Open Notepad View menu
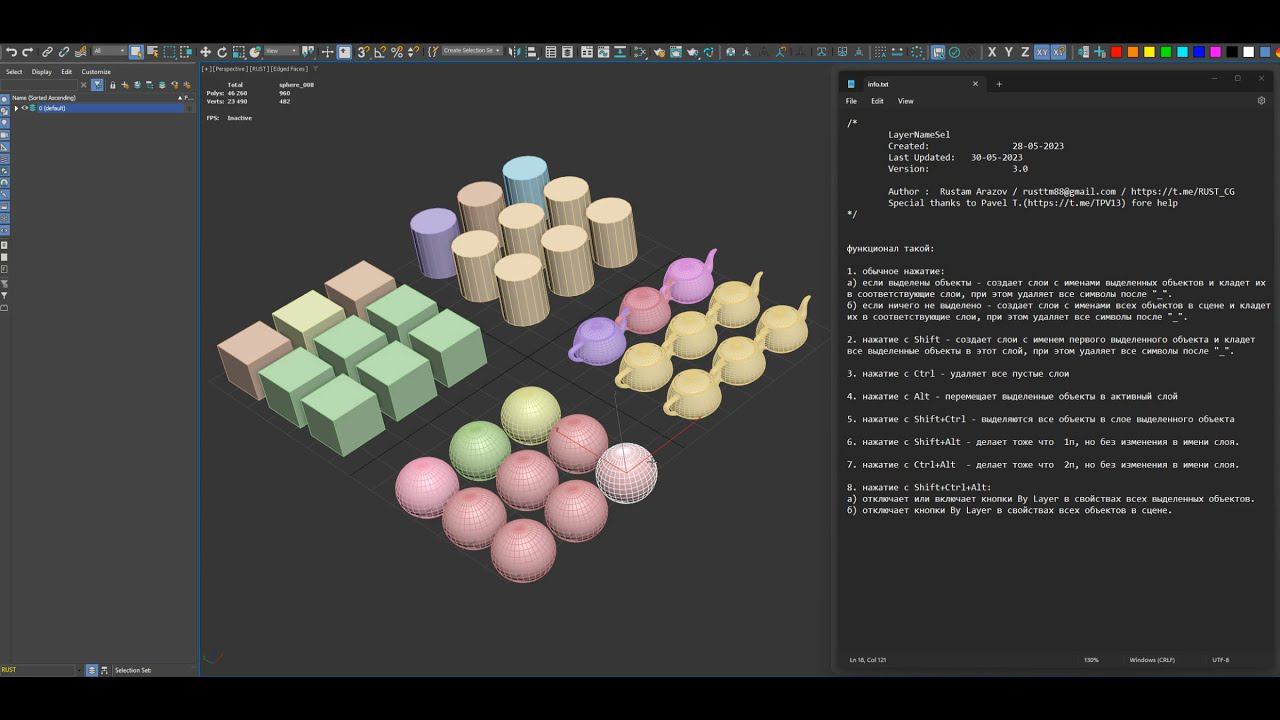 (x=905, y=101)
